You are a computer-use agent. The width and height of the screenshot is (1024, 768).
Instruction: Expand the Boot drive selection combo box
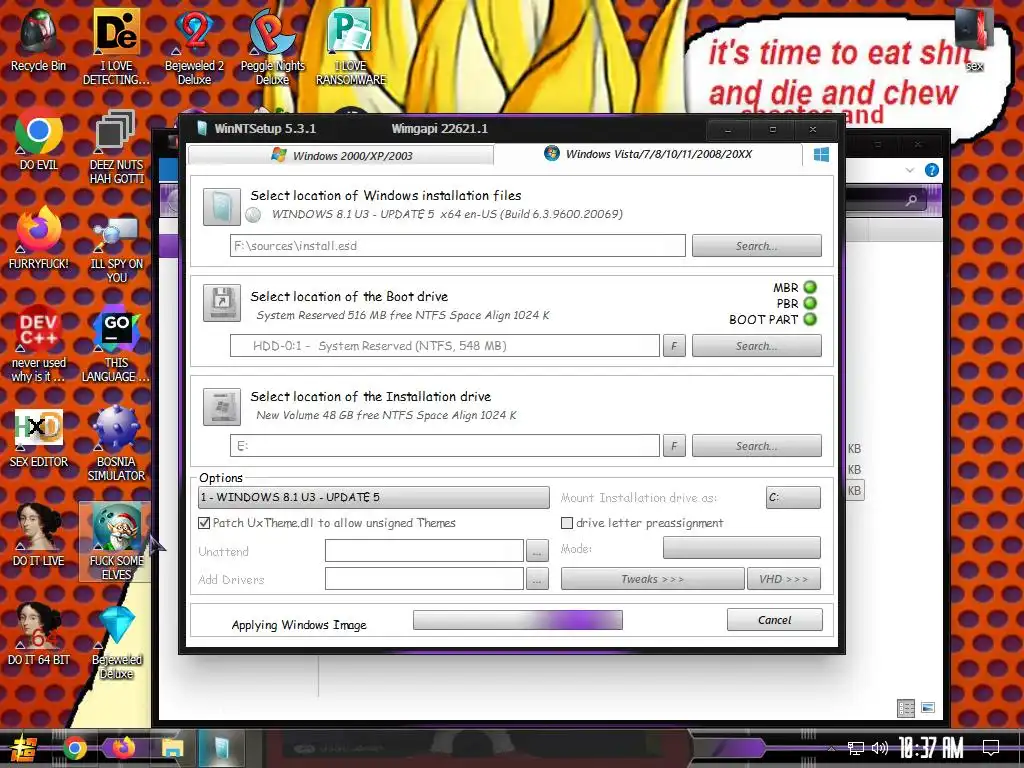[x=445, y=345]
